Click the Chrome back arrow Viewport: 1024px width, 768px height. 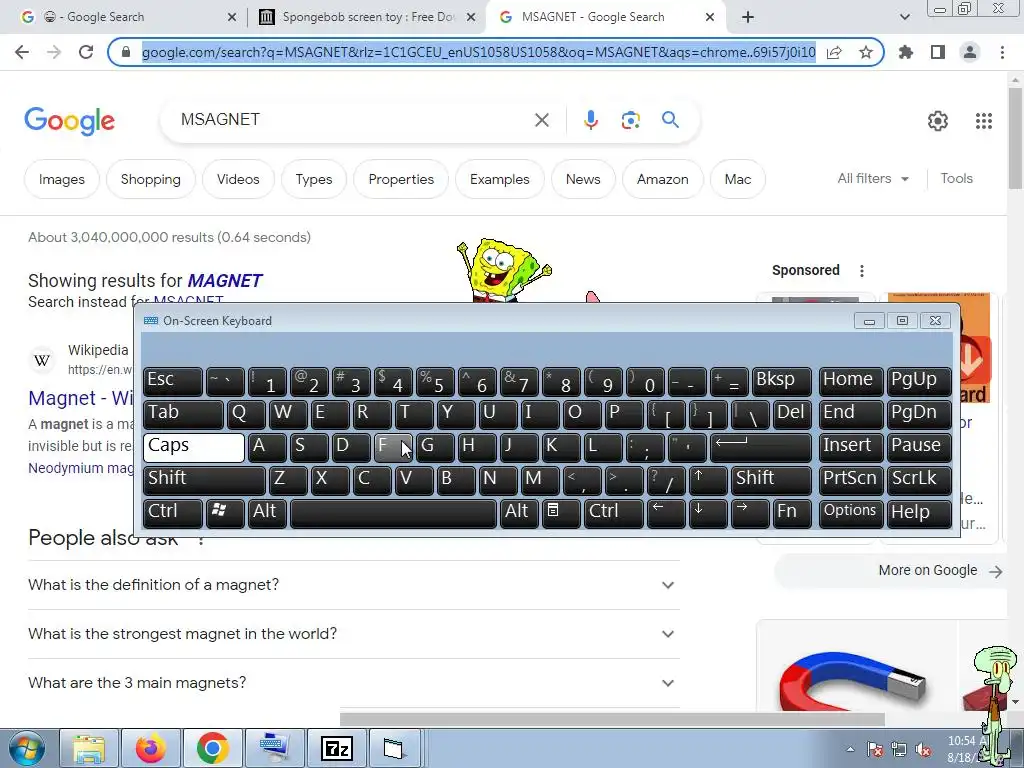22,52
